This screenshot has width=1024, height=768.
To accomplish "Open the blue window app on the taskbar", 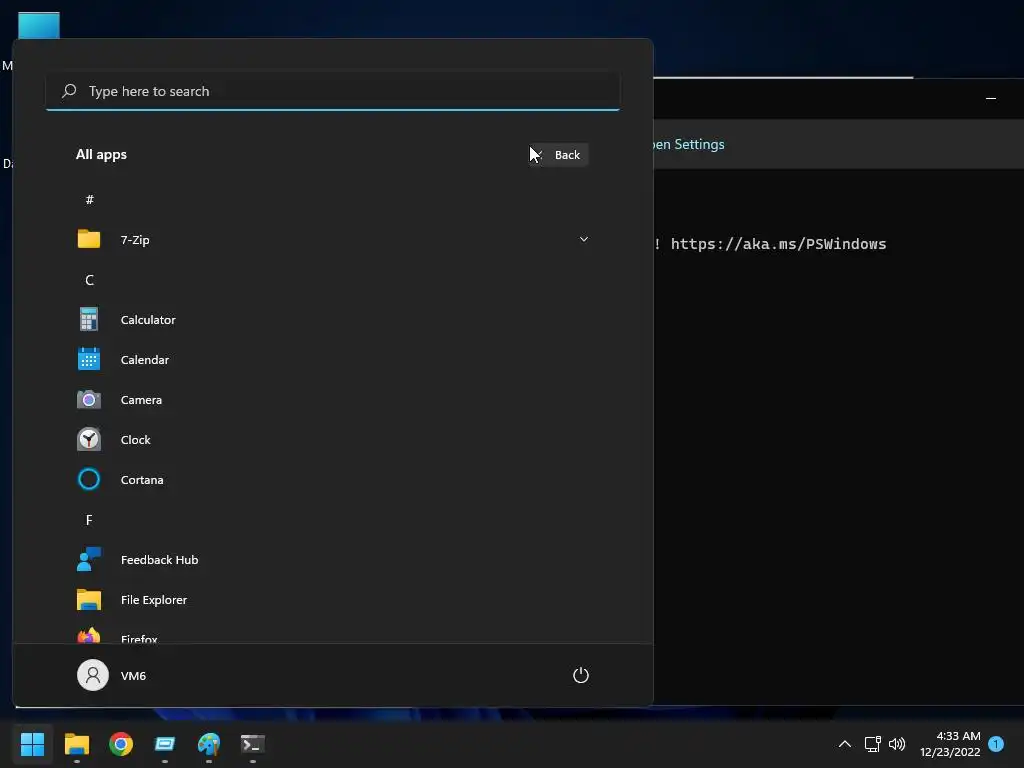I will tap(165, 744).
